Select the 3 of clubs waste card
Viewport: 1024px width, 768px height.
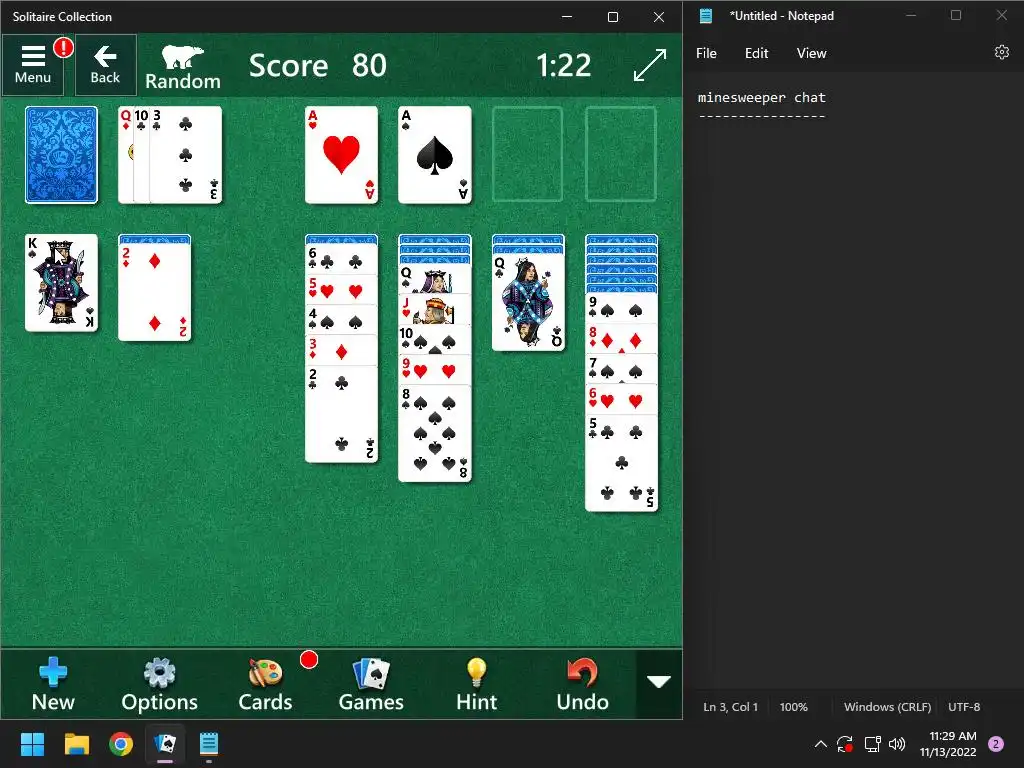[186, 155]
